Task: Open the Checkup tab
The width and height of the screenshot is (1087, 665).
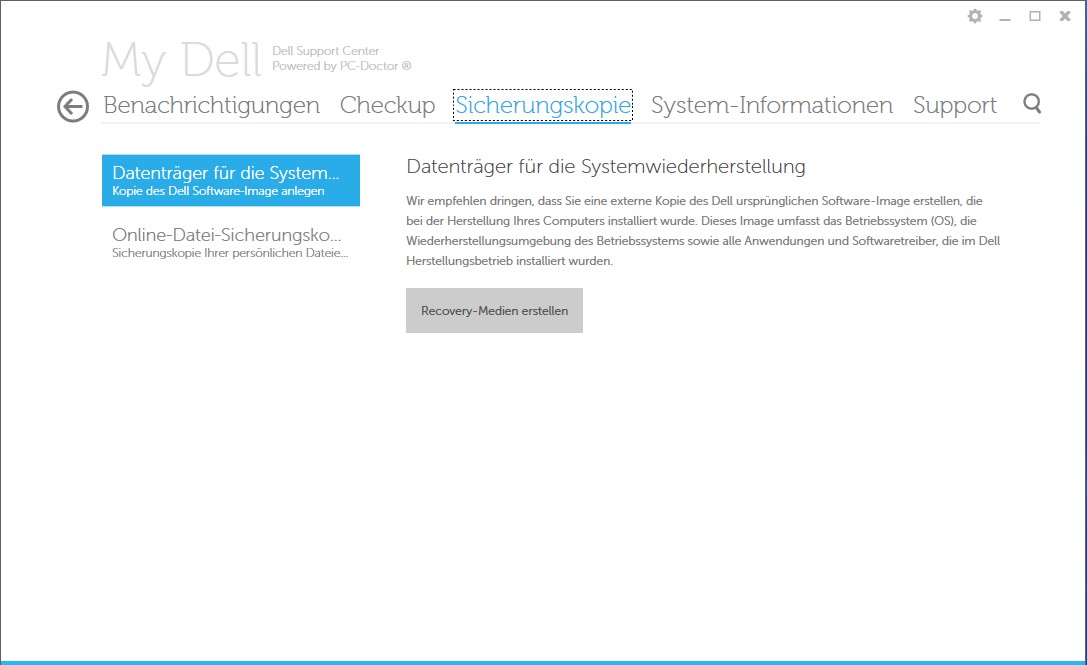Action: coord(388,105)
